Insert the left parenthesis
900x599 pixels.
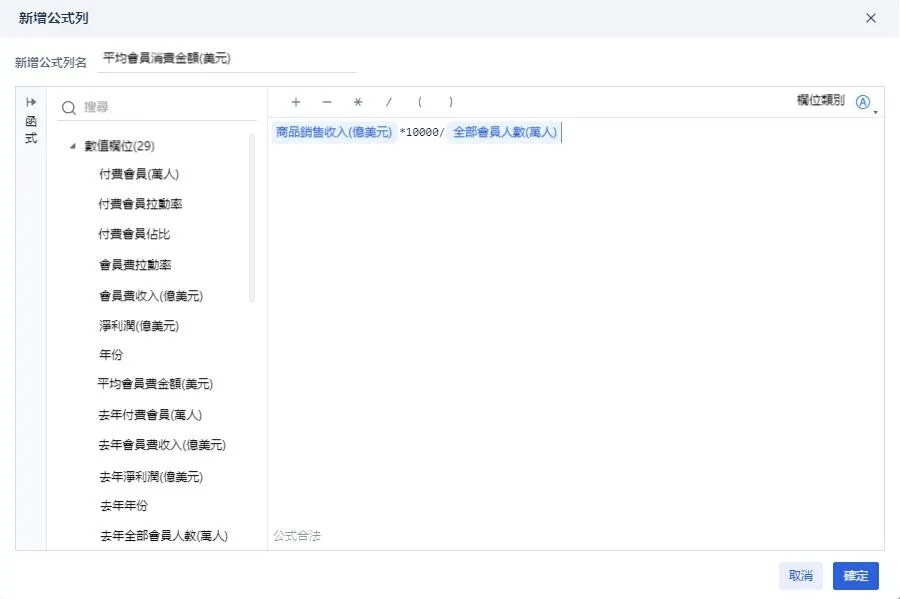(420, 102)
